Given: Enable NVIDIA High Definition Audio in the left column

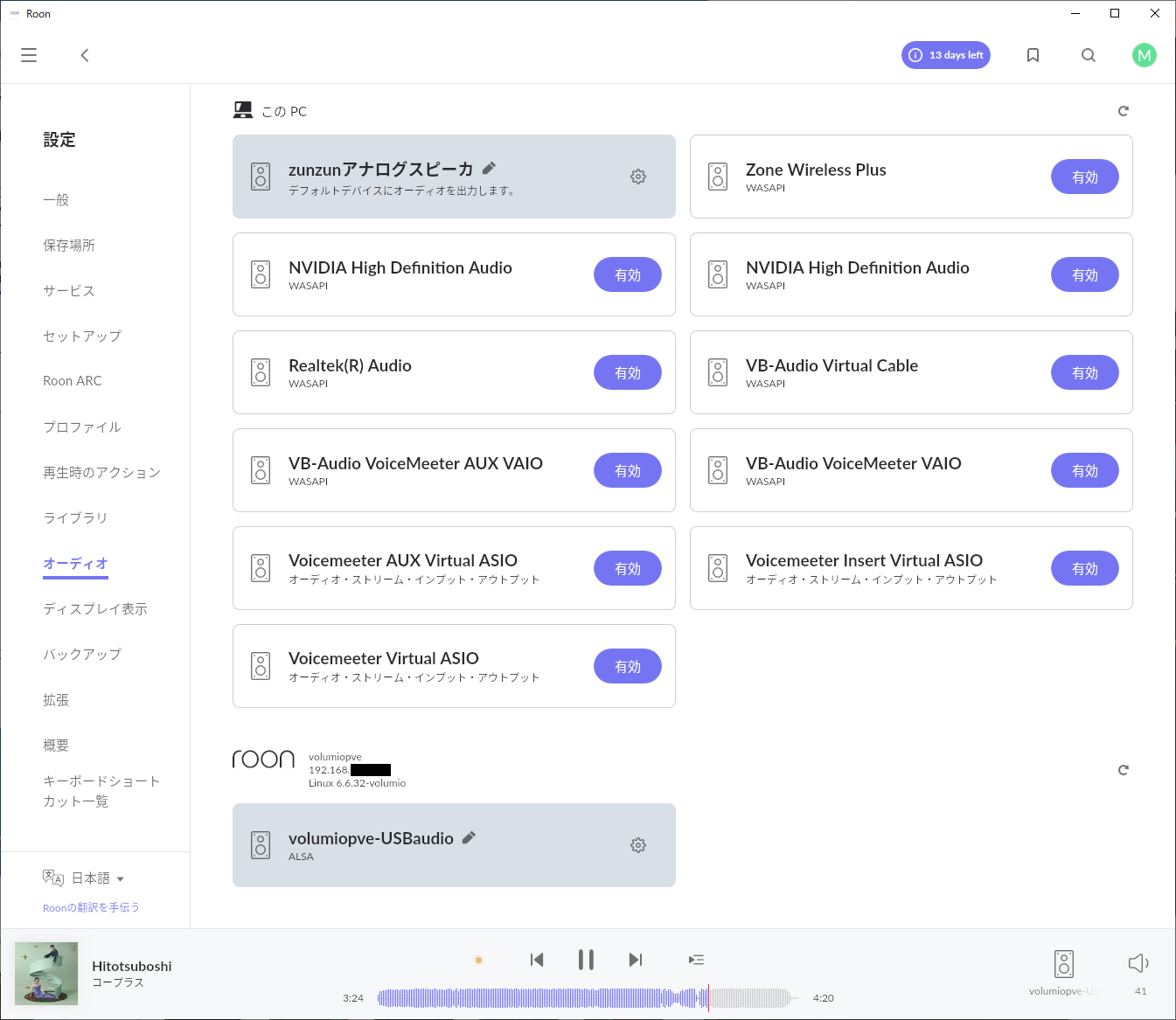Looking at the screenshot, I should pyautogui.click(x=628, y=274).
